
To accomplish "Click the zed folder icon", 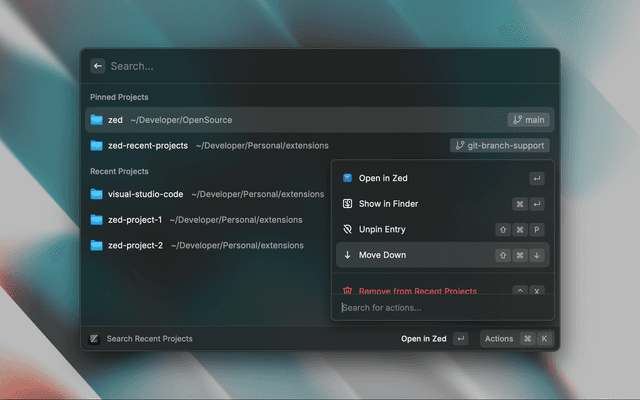I will 97,120.
